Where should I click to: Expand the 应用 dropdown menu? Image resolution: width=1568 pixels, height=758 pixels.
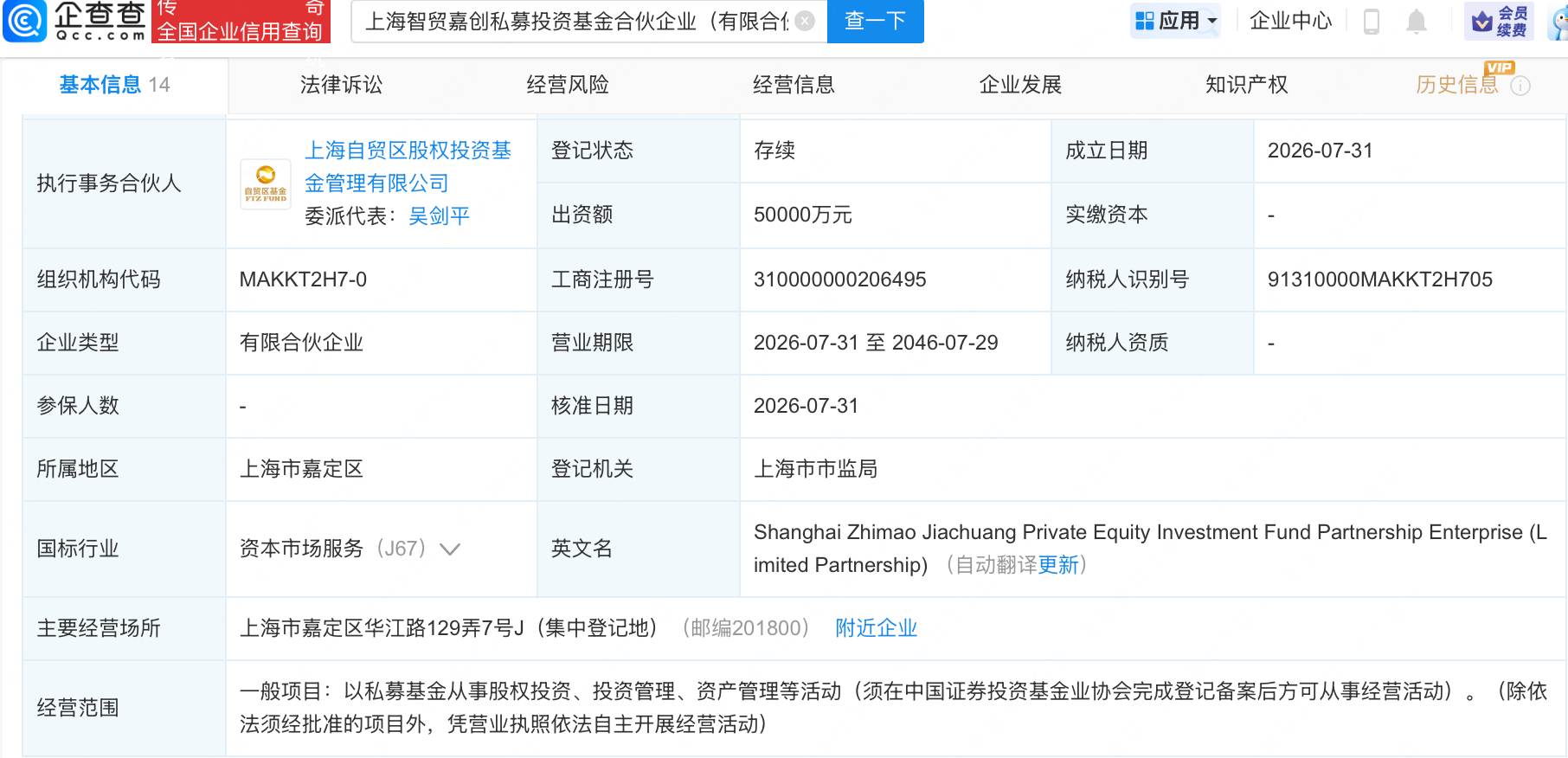coord(1175,21)
